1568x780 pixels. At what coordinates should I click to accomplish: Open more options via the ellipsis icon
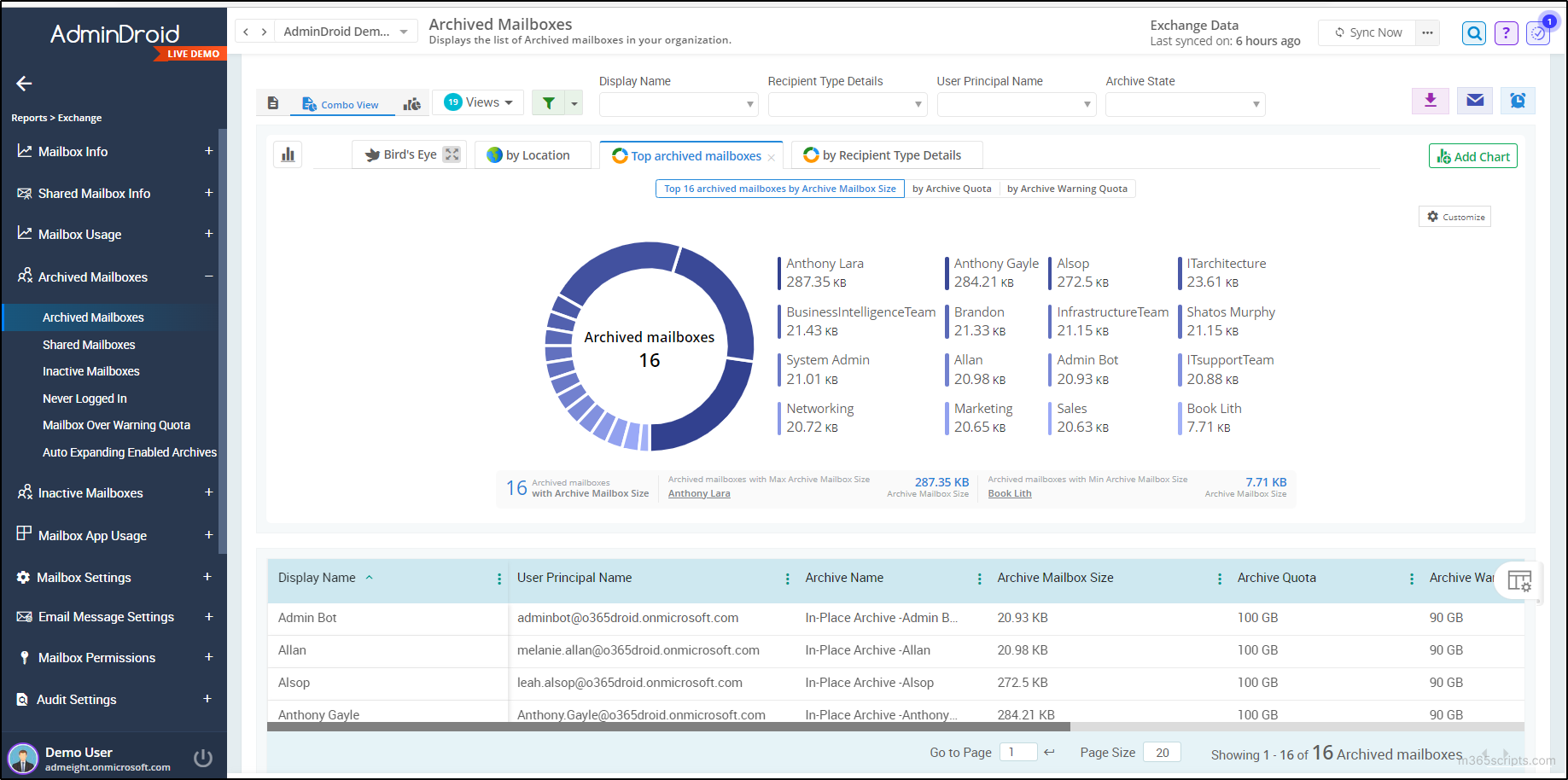tap(1427, 32)
